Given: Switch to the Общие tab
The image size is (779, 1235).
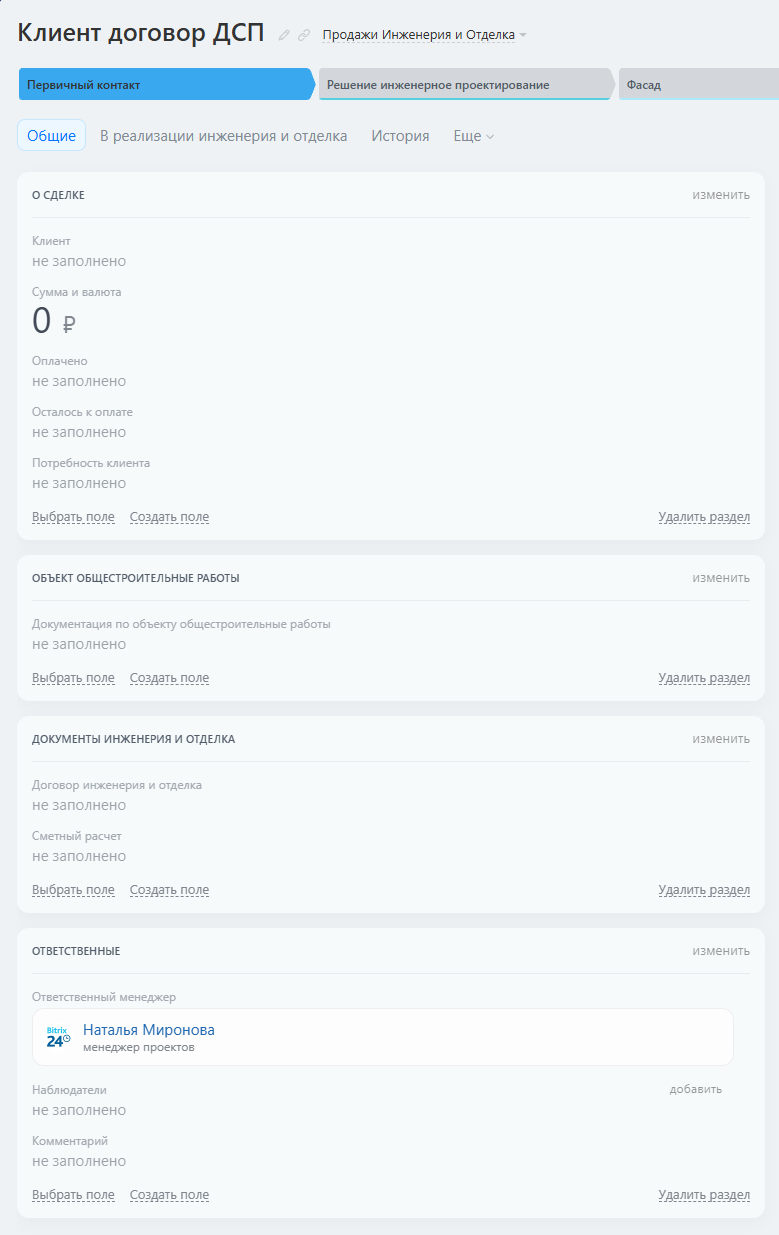Looking at the screenshot, I should (51, 136).
